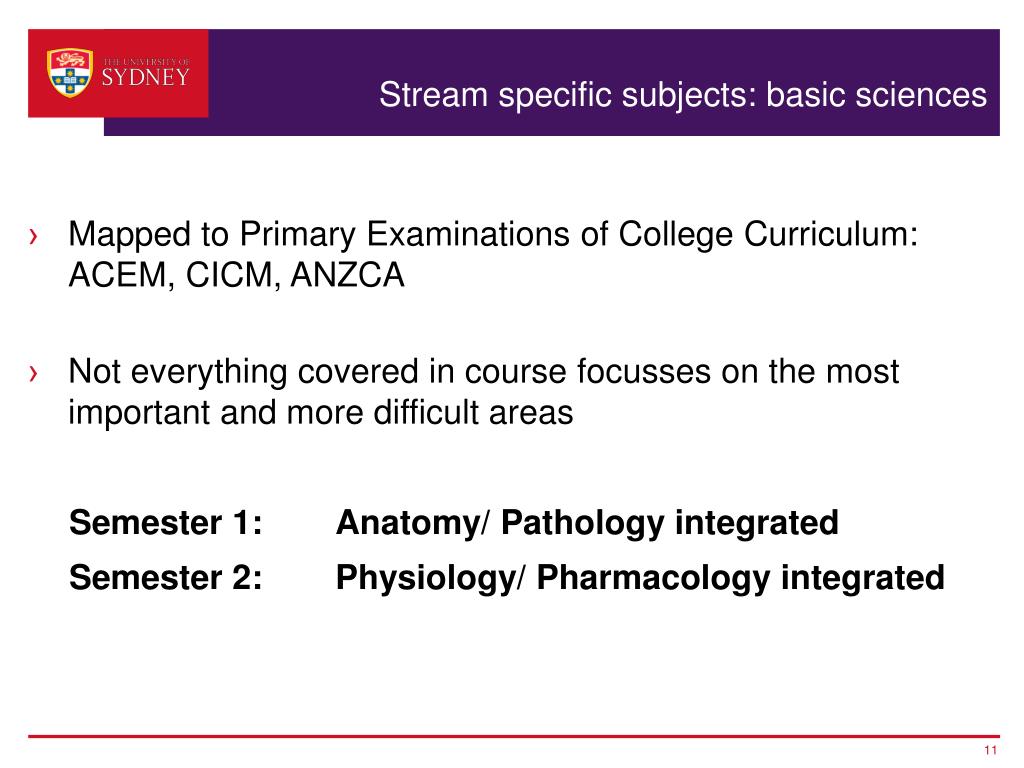Select the slide title 'Stream specific subjects: basic sciences'
This screenshot has width=1024, height=768.
(x=682, y=96)
